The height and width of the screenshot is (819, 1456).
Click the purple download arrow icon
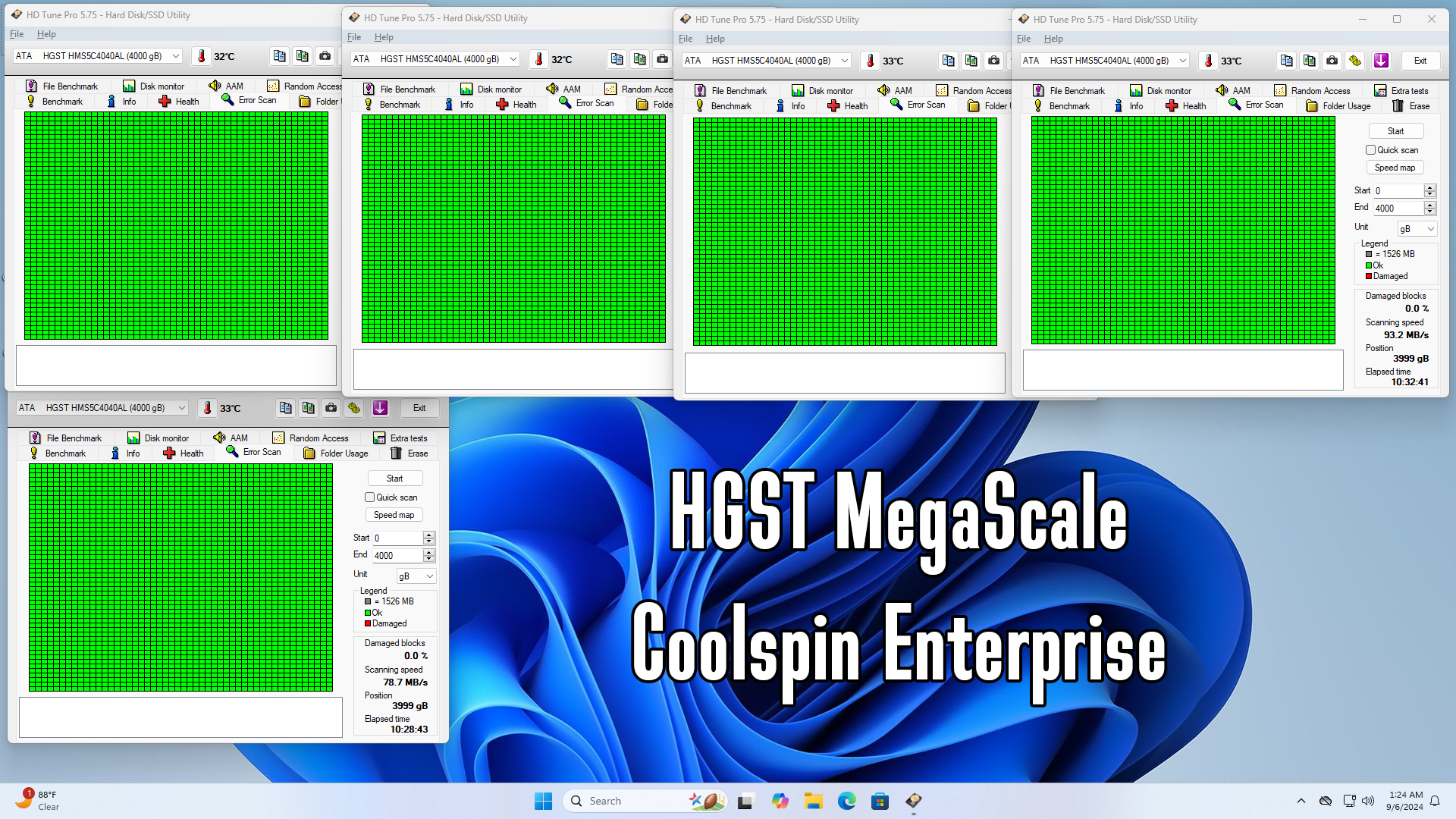(1382, 61)
